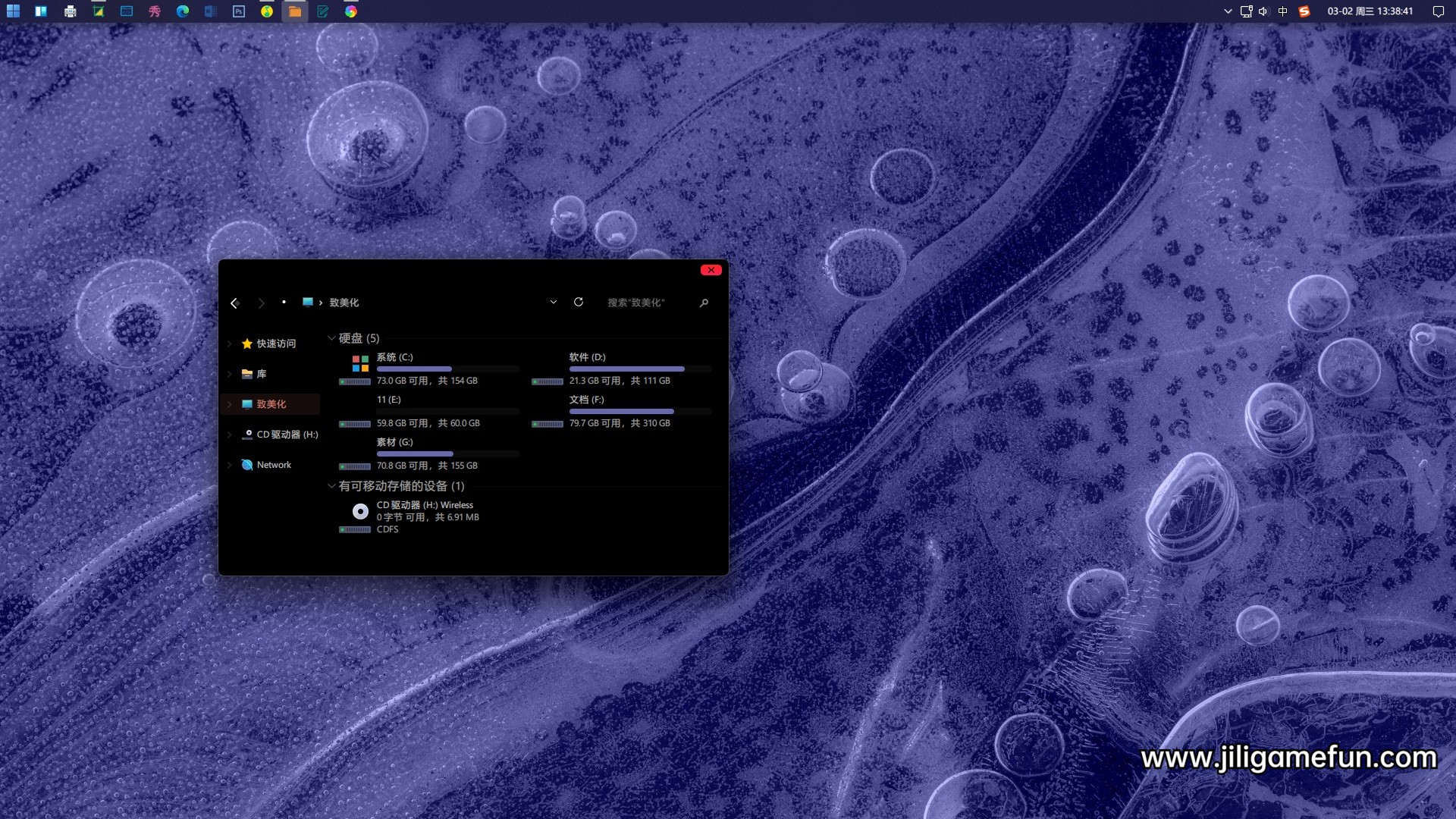Close the Explorer window with red button
Viewport: 1456px width, 819px height.
tap(711, 270)
